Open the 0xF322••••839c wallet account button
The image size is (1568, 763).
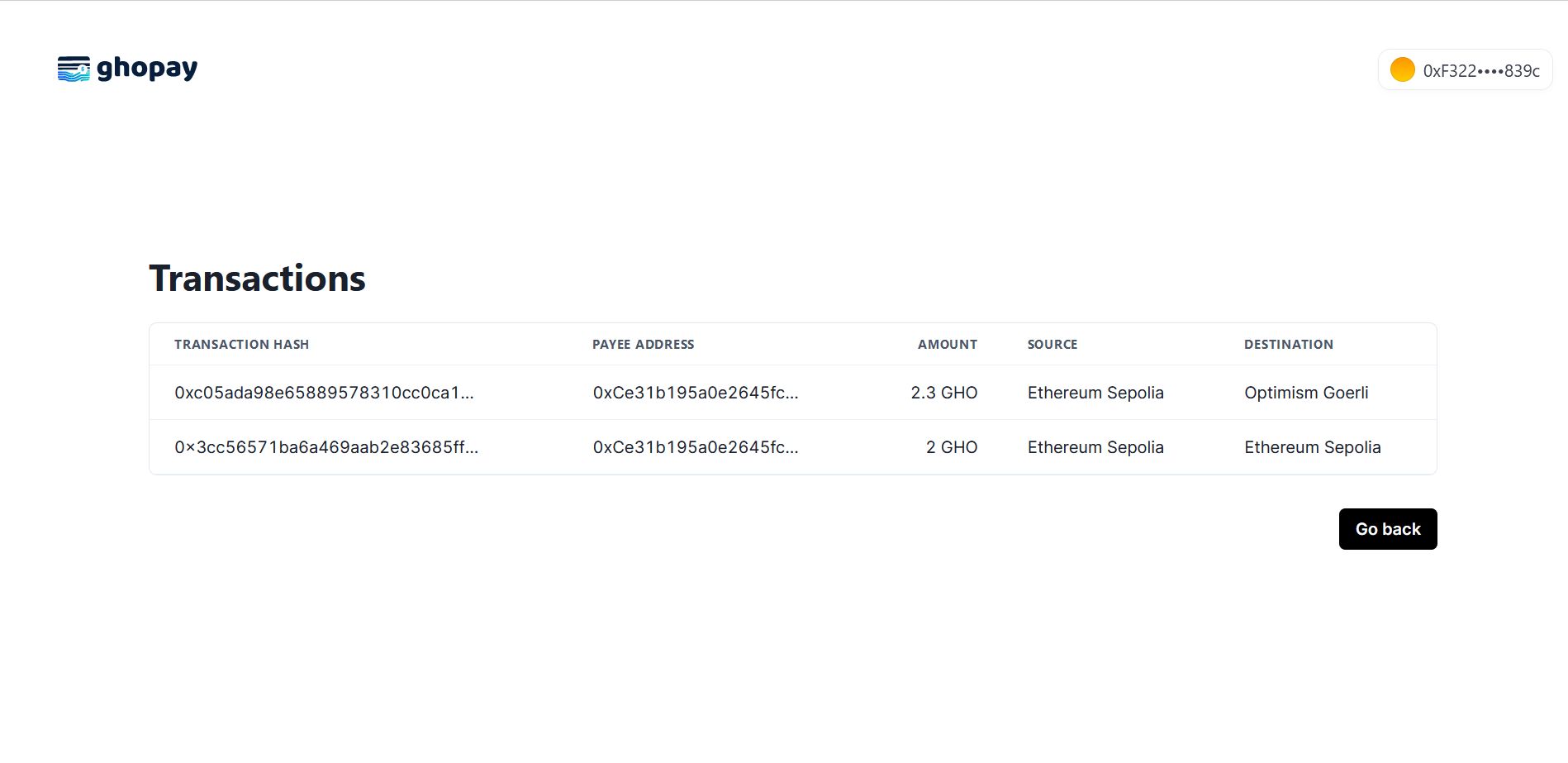[1465, 70]
